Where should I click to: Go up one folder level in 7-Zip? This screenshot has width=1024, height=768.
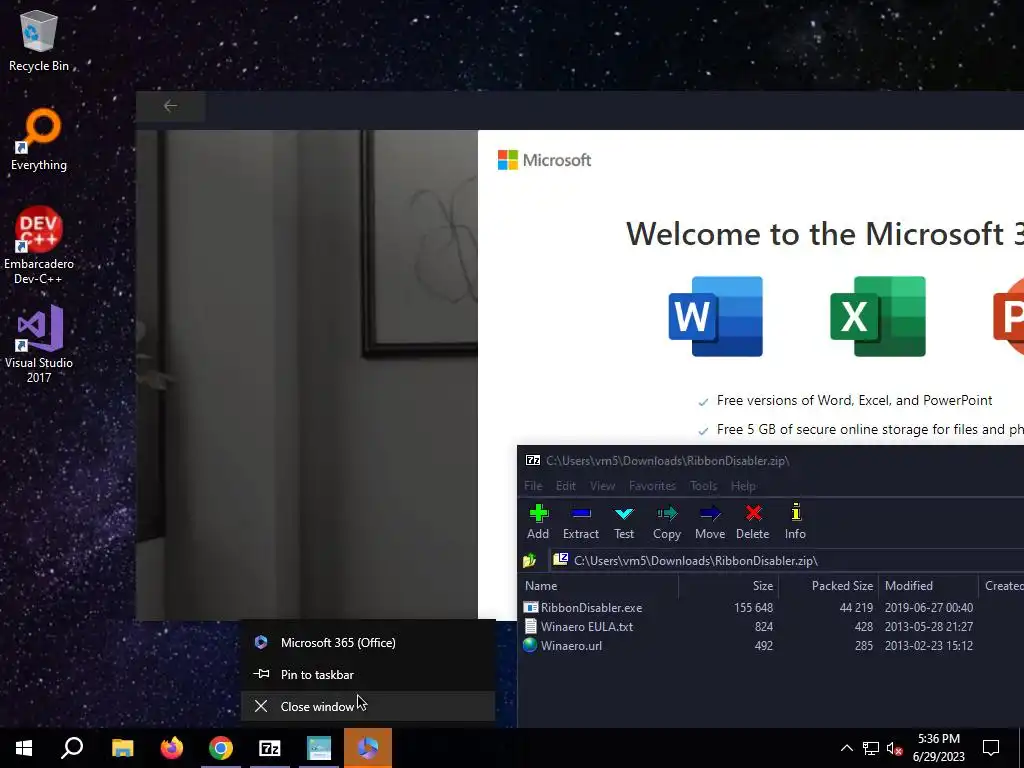pyautogui.click(x=530, y=560)
